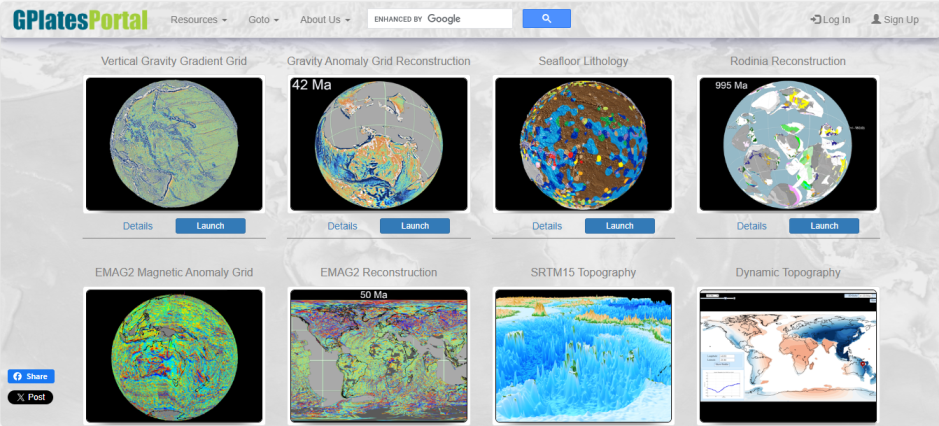
Task: Click the Facebook Share button
Action: click(x=31, y=377)
